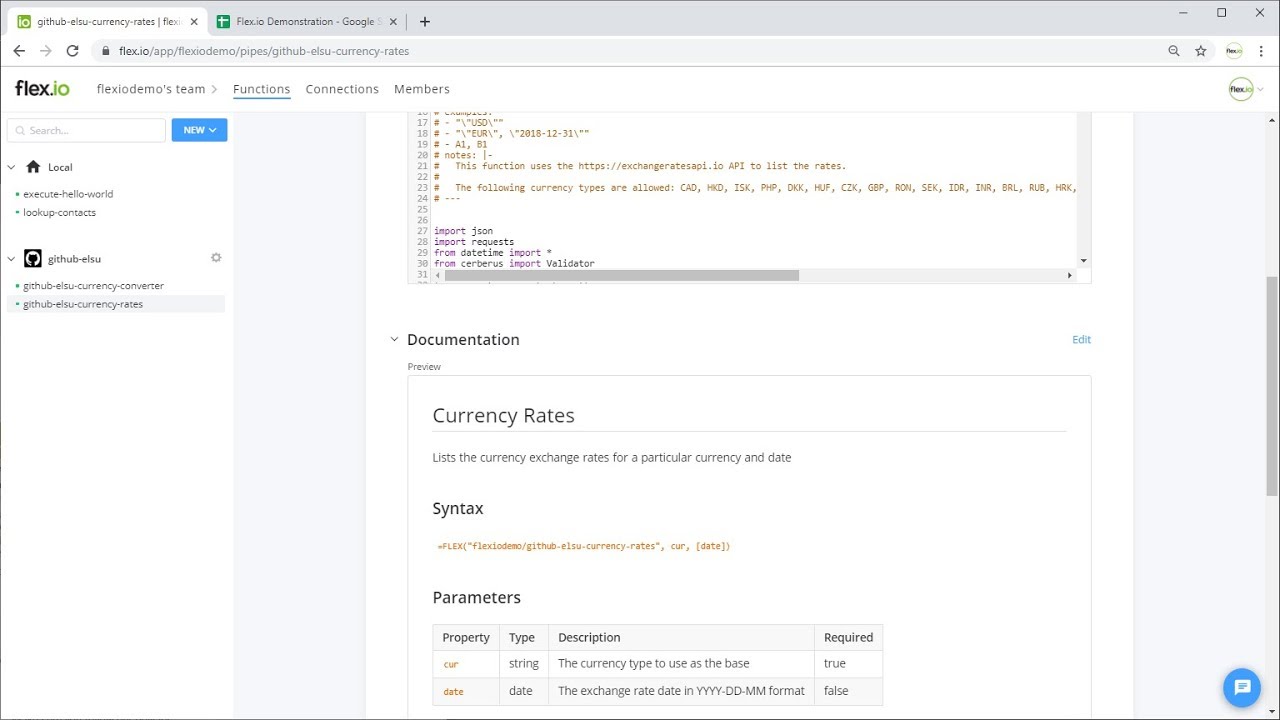
Task: Click code editor scroll down arrow
Action: click(x=1084, y=261)
